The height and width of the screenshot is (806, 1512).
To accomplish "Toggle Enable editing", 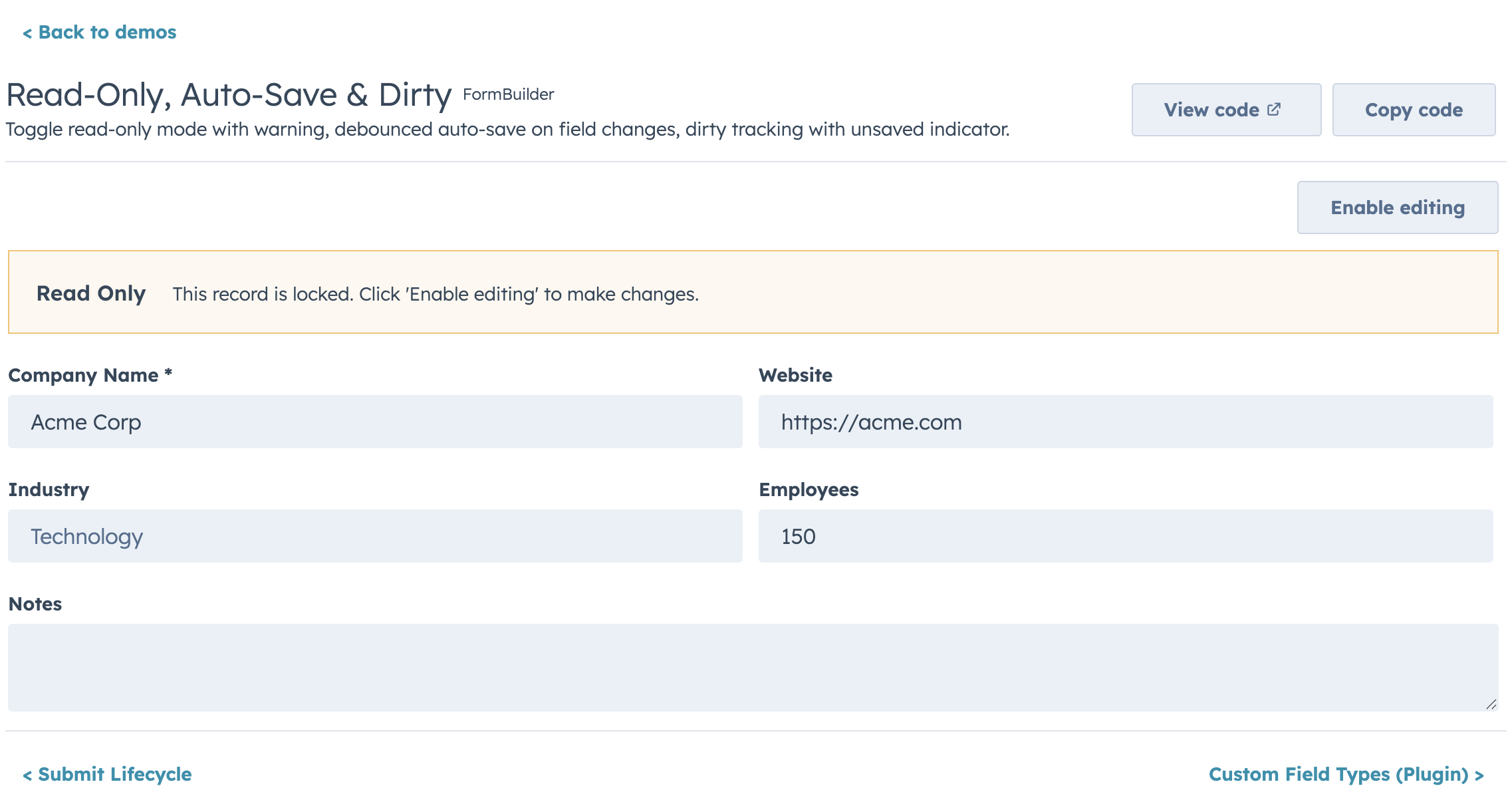I will pyautogui.click(x=1397, y=207).
